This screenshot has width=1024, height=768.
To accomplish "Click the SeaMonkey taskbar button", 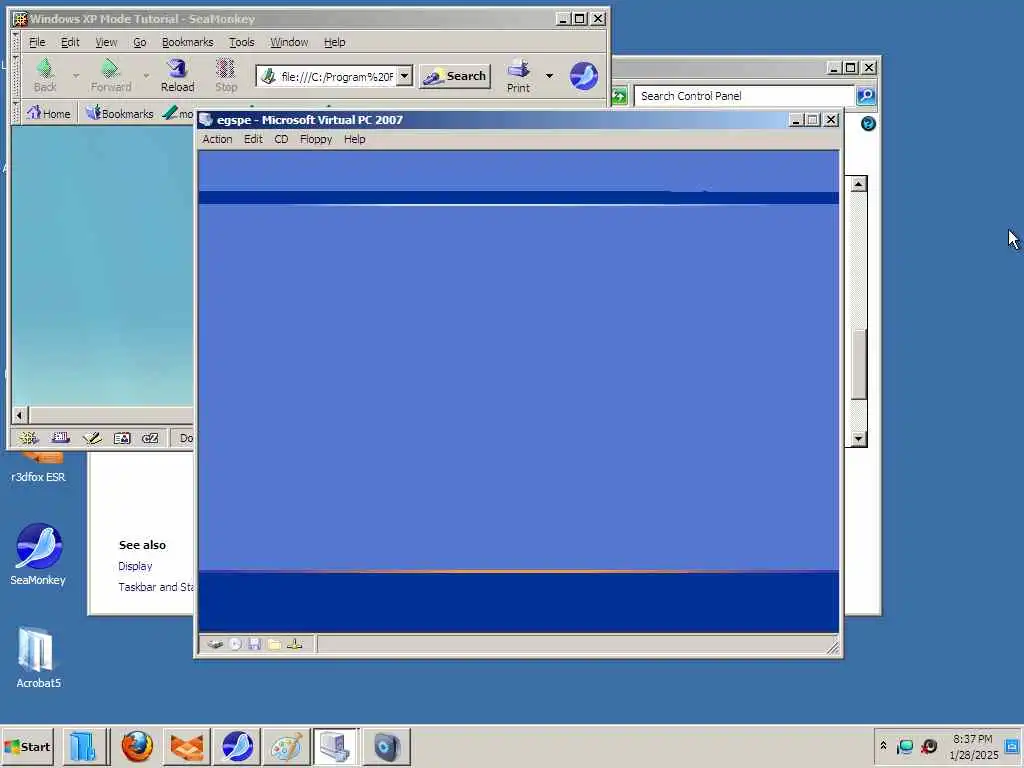I will pyautogui.click(x=236, y=746).
